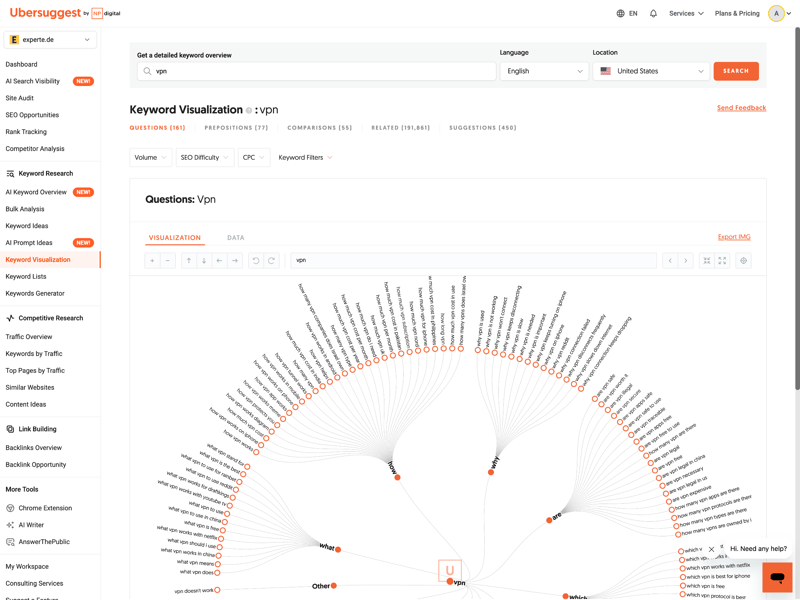The image size is (800, 600).
Task: Open the Language English dropdown
Action: 544,71
